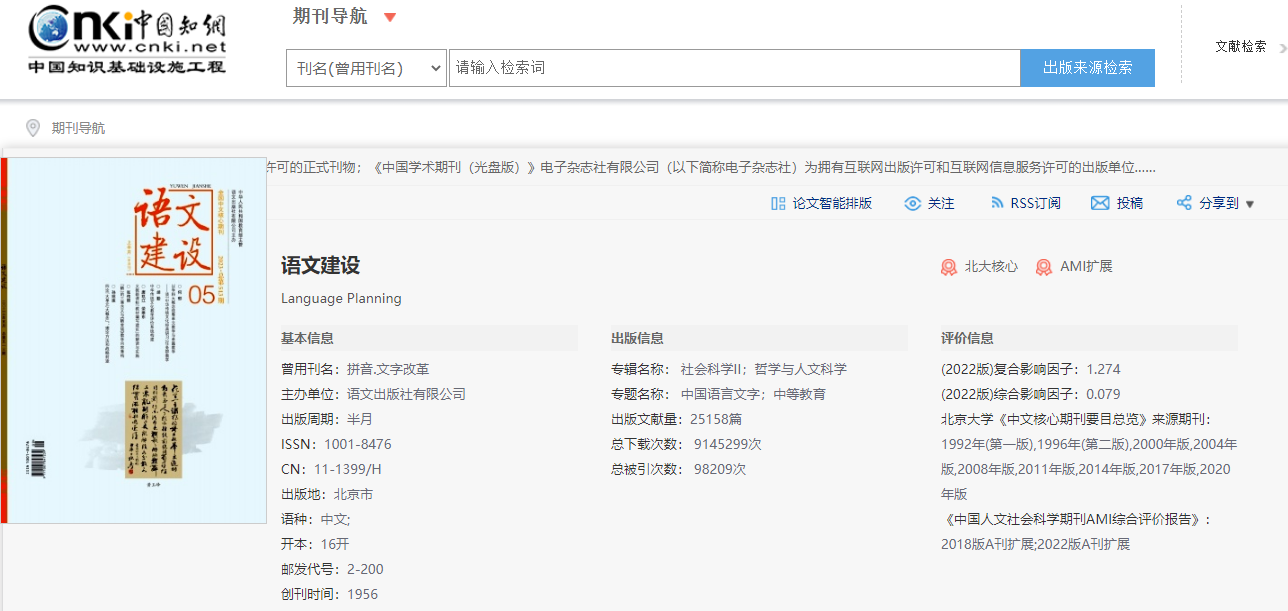Screen dimensions: 1288x611
Task: Click the 关注 eye icon
Action: (x=912, y=203)
